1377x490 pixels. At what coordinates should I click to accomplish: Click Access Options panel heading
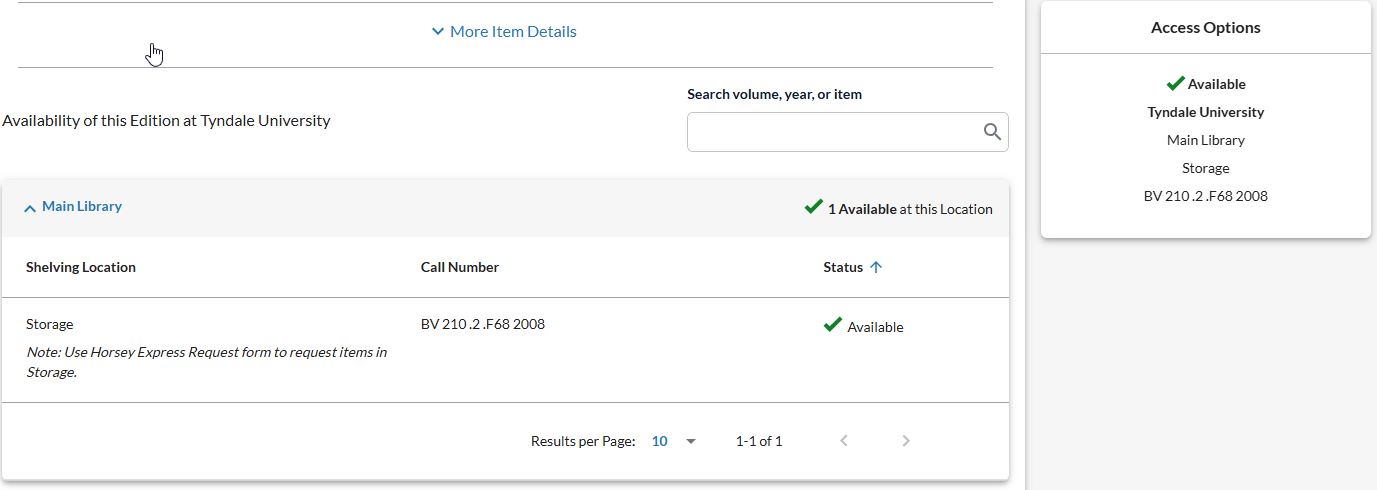pyautogui.click(x=1205, y=28)
